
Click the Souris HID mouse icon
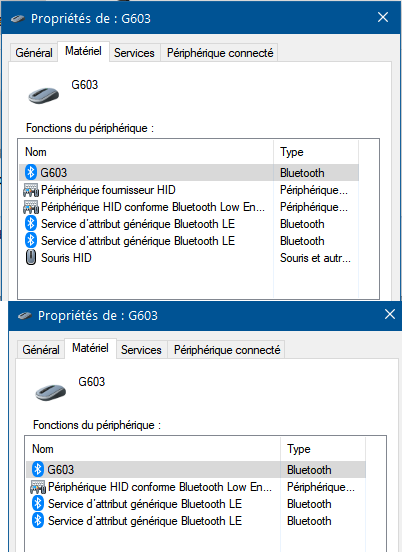(31, 258)
